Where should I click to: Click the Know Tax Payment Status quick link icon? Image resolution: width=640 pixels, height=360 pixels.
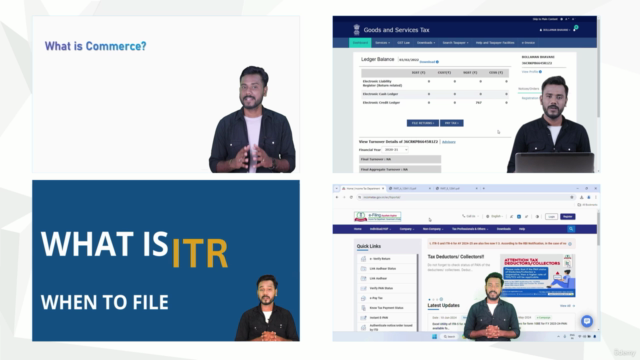(x=363, y=308)
